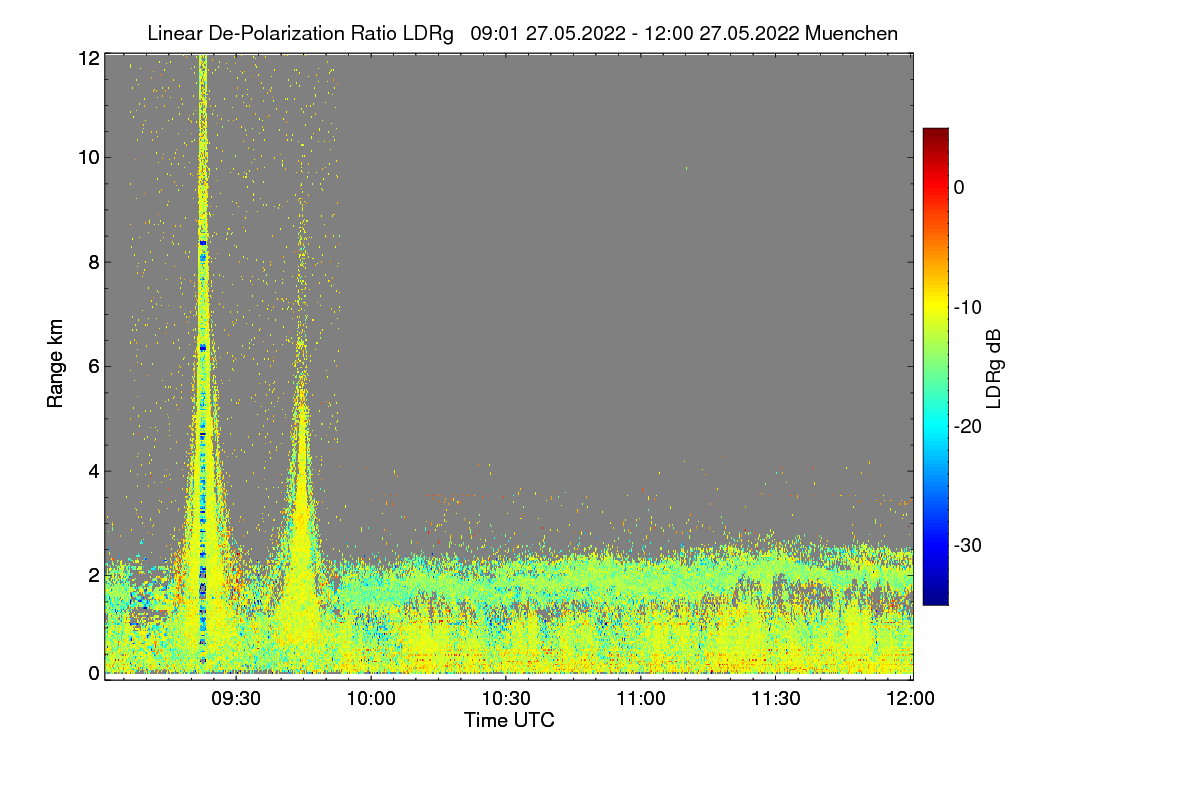Click the dark blue bottom of colorbar
The image size is (1200, 800).
[935, 598]
